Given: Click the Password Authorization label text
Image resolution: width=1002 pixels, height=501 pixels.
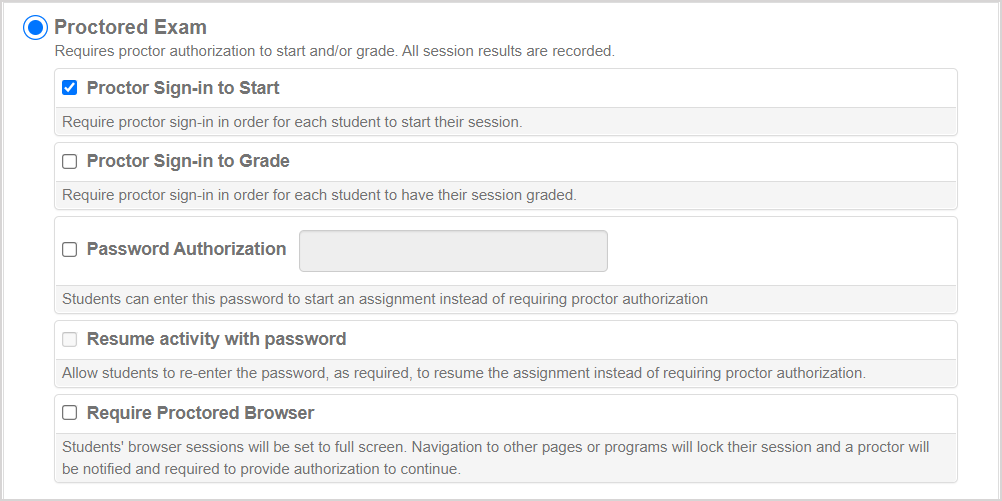Looking at the screenshot, I should (186, 249).
